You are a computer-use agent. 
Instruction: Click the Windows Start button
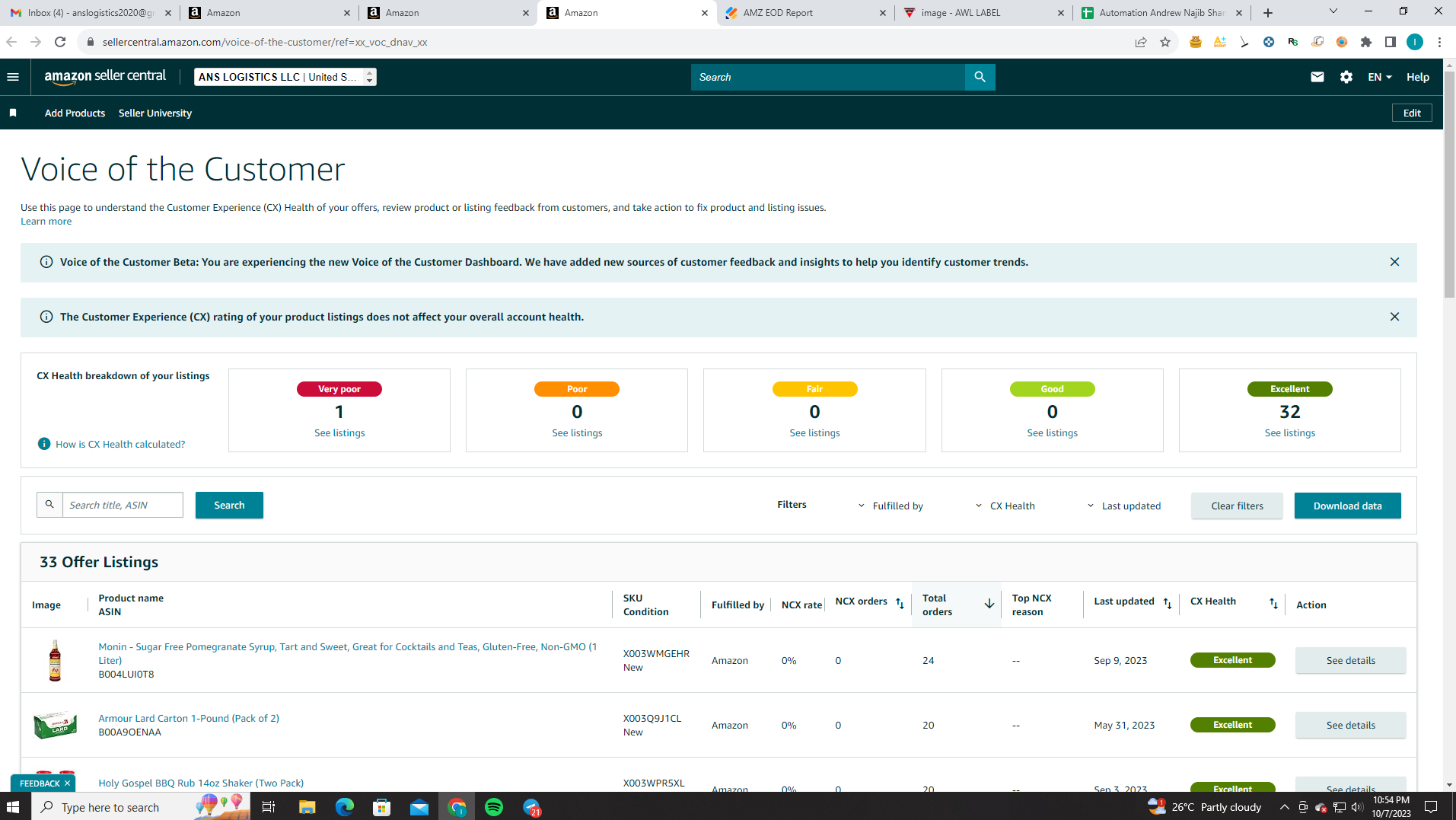(13, 807)
